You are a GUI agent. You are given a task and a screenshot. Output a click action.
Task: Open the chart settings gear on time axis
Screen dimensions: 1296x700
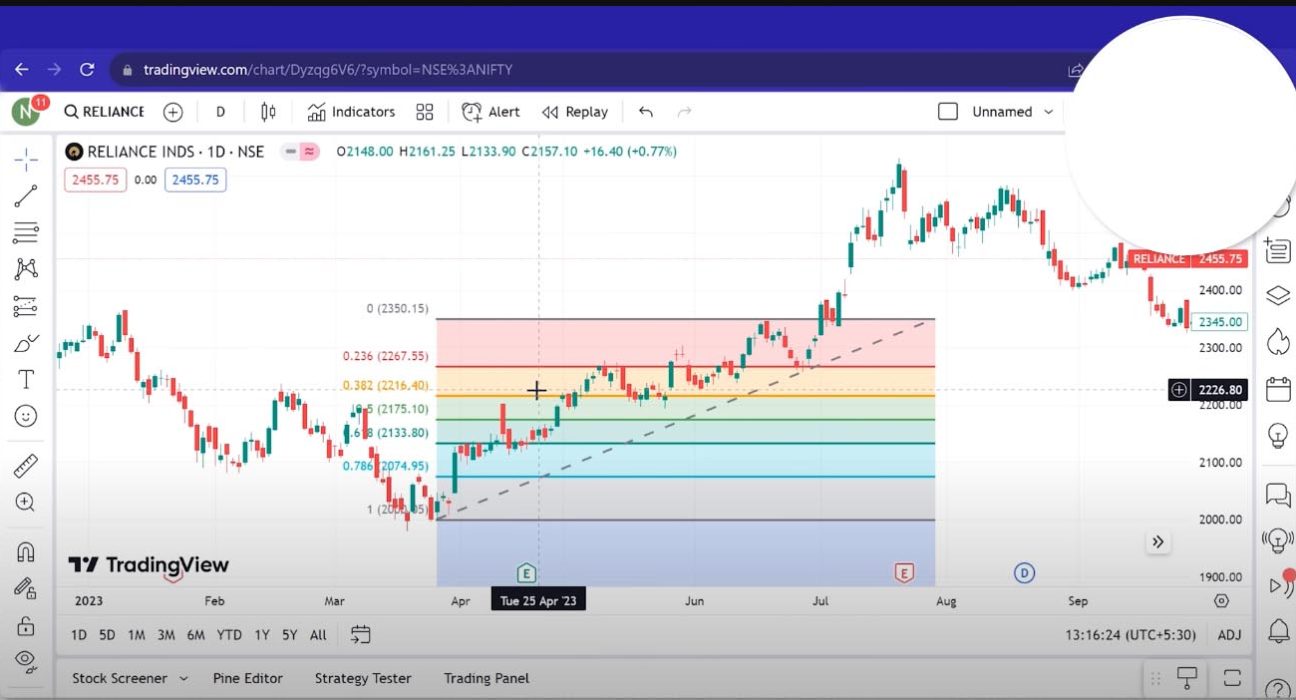(1221, 601)
